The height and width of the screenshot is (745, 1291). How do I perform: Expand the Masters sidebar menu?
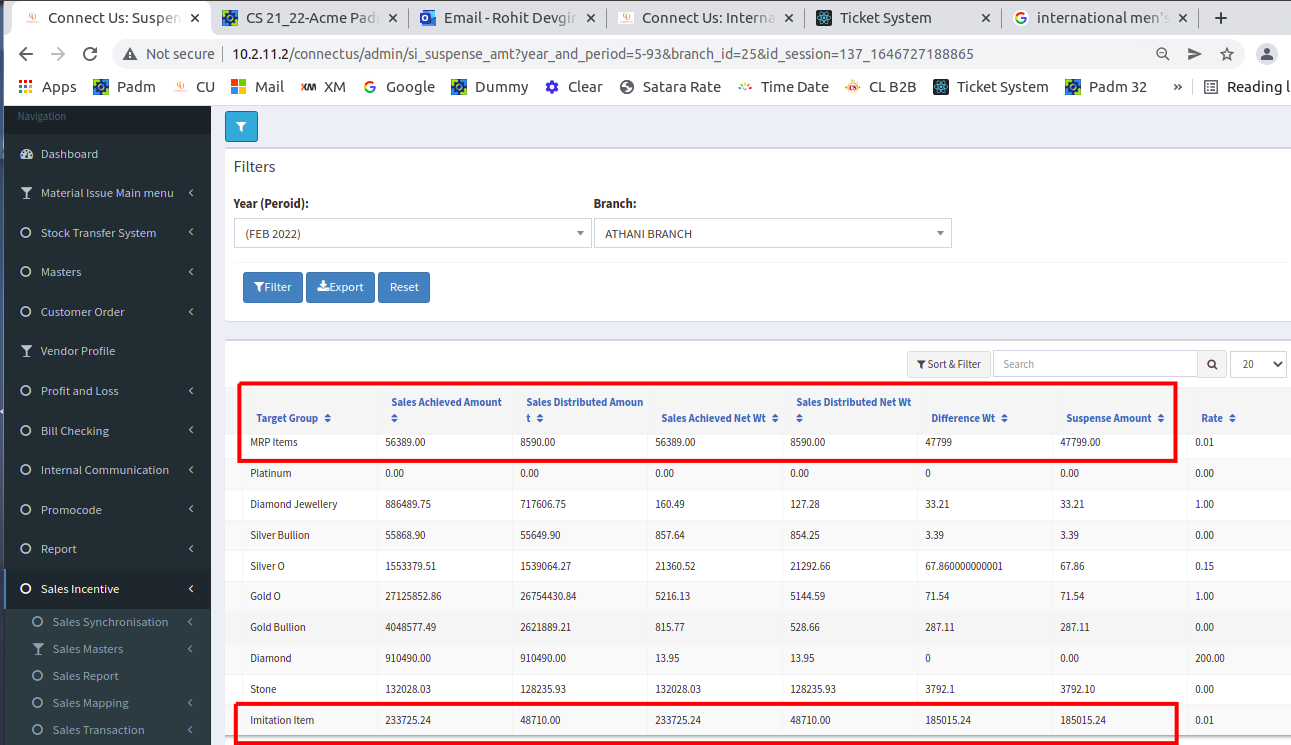(105, 272)
